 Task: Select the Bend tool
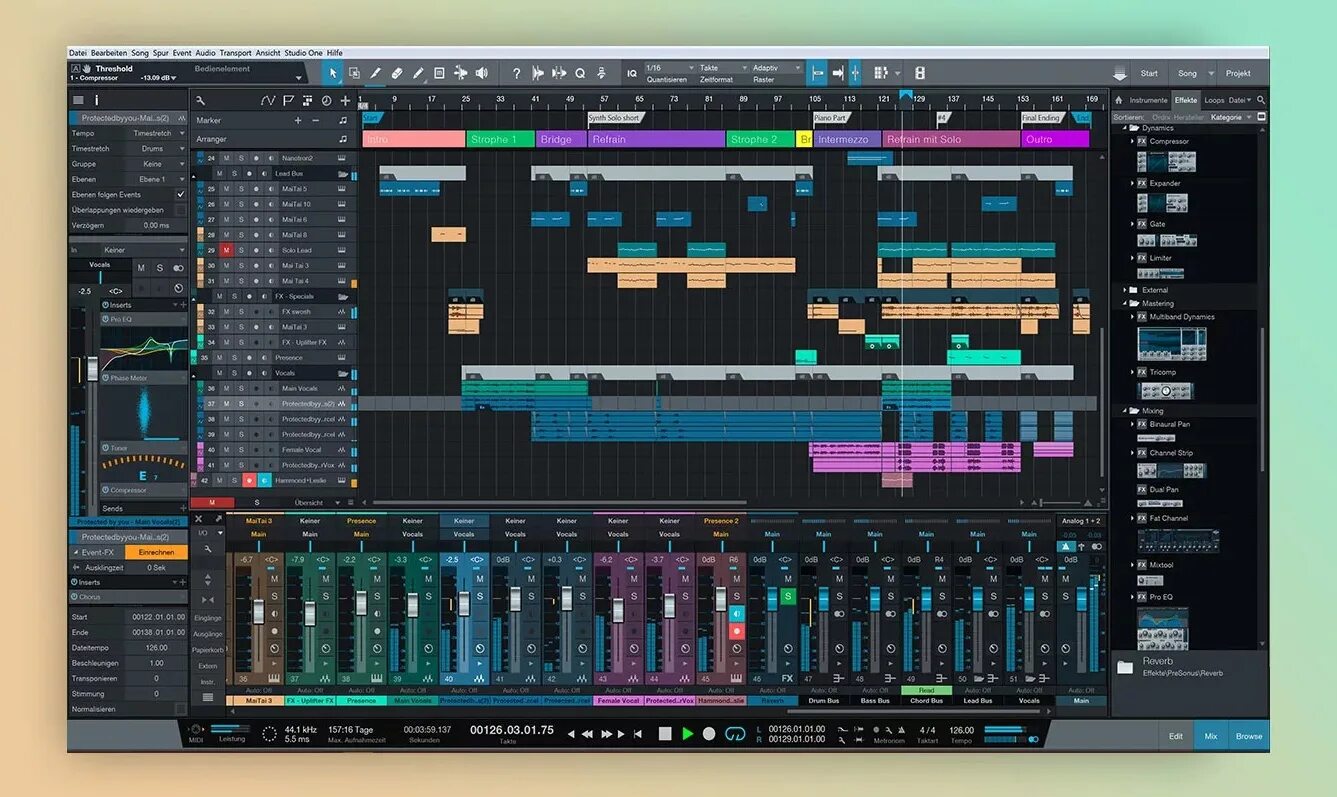[x=460, y=73]
